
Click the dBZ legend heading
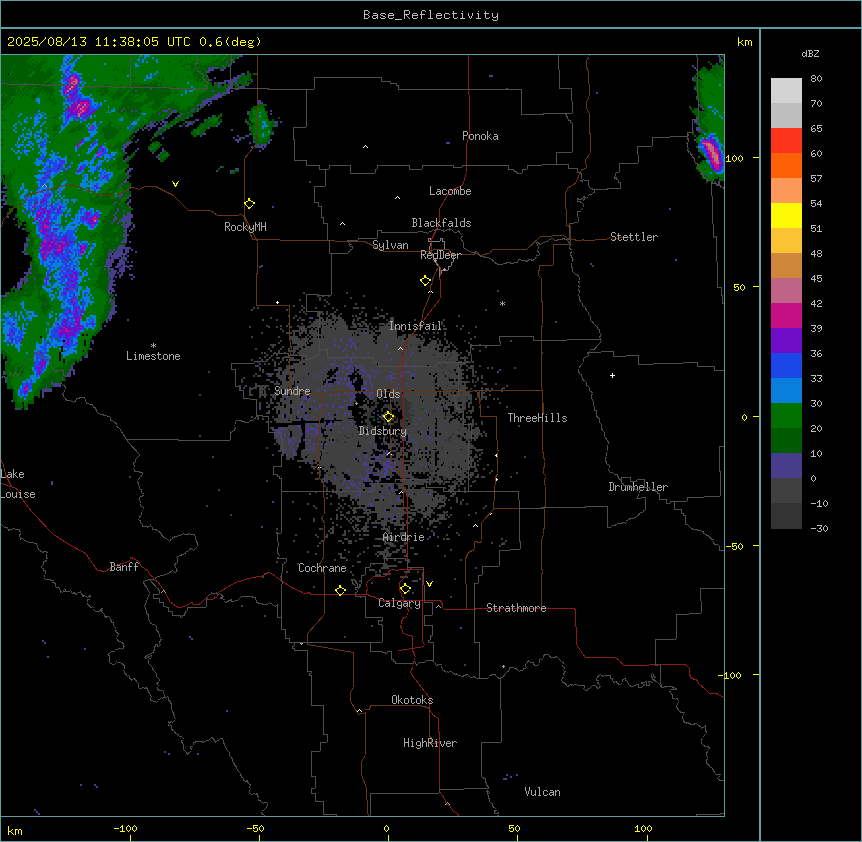(810, 54)
